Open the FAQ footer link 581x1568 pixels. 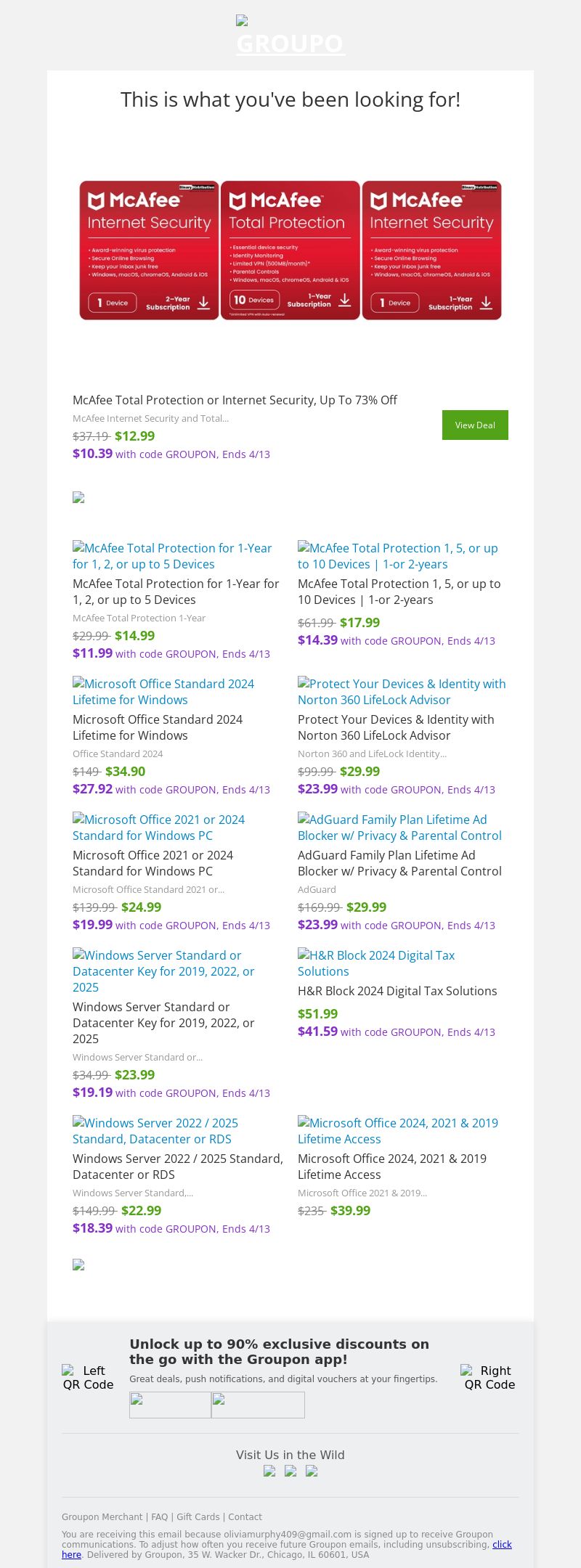(x=159, y=1517)
